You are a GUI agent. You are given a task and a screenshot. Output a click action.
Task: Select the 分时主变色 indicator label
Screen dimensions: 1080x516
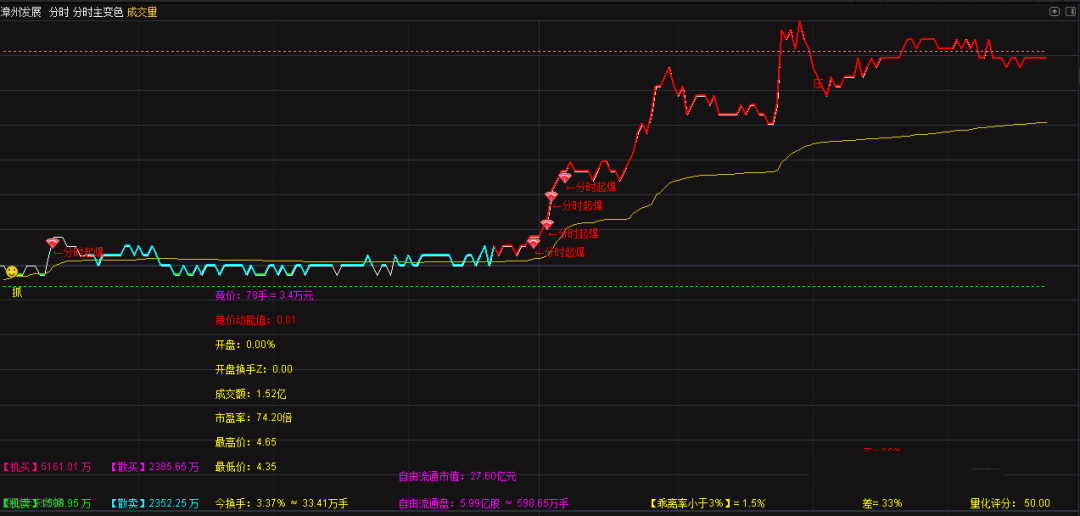[x=98, y=12]
